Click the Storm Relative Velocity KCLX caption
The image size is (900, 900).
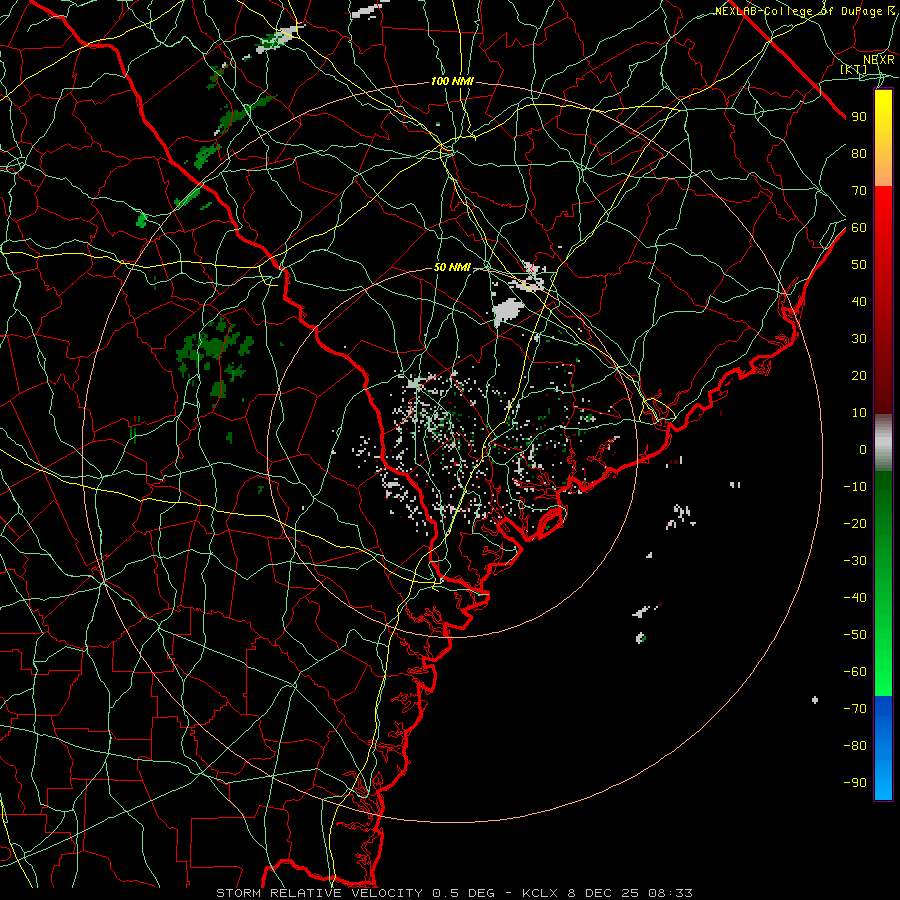tap(455, 893)
